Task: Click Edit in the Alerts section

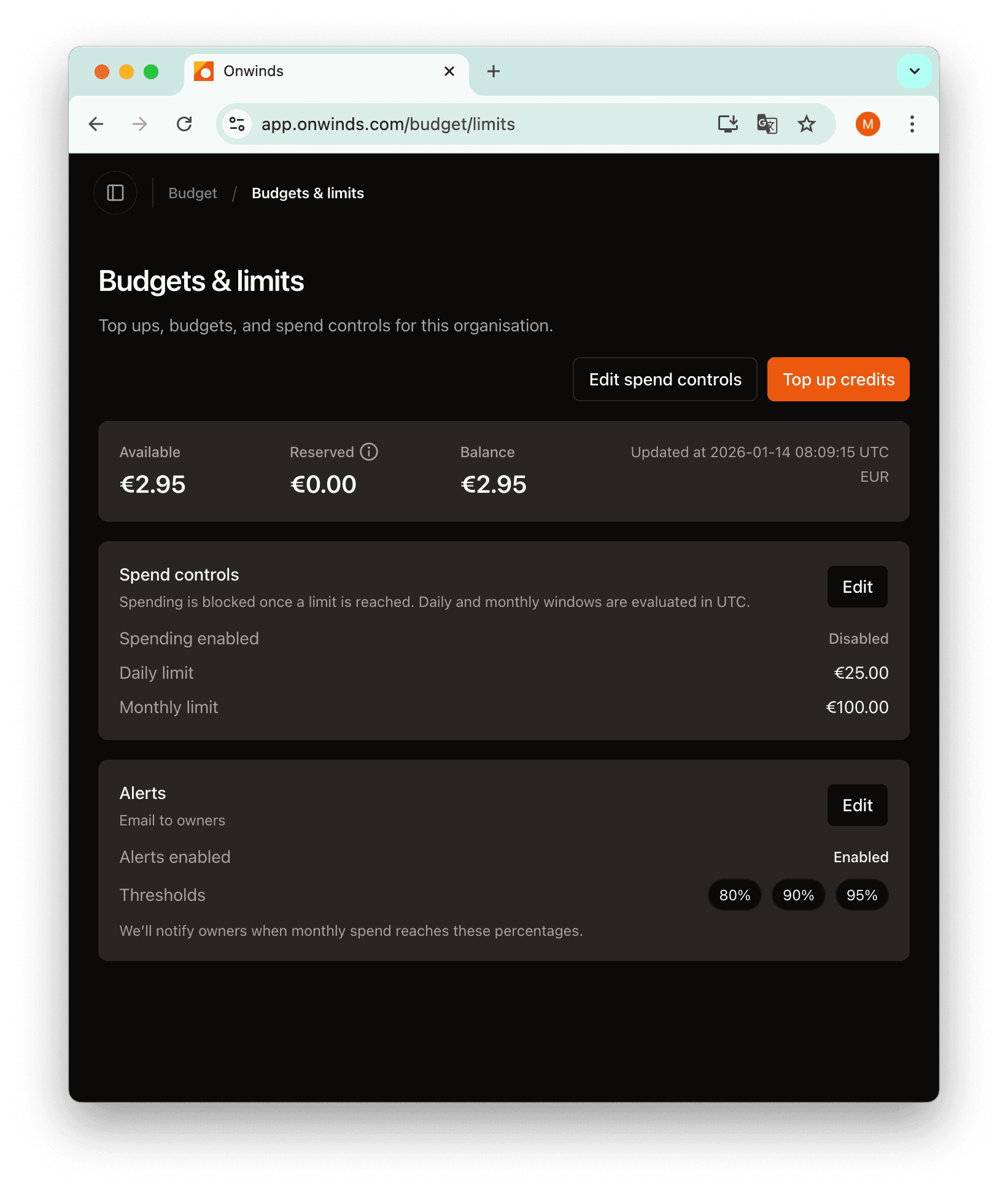Action: click(x=857, y=805)
